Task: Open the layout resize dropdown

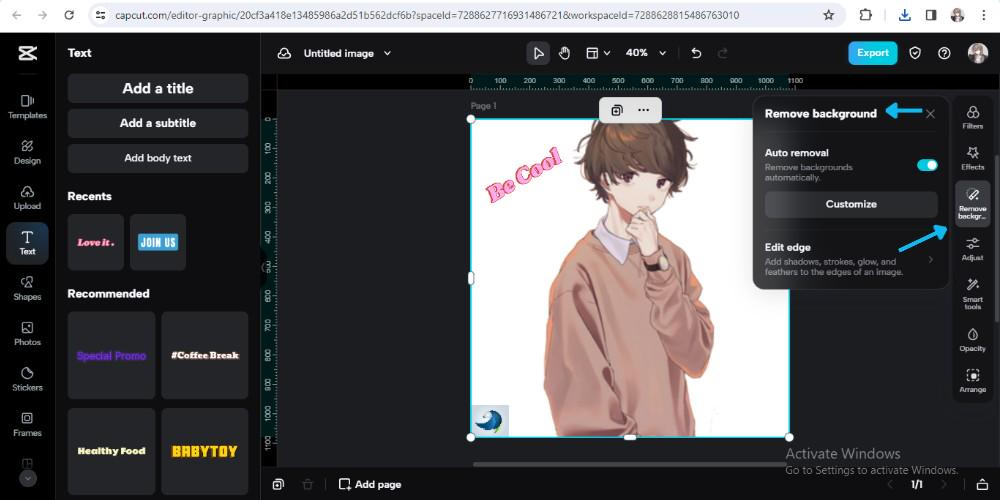Action: pos(598,54)
